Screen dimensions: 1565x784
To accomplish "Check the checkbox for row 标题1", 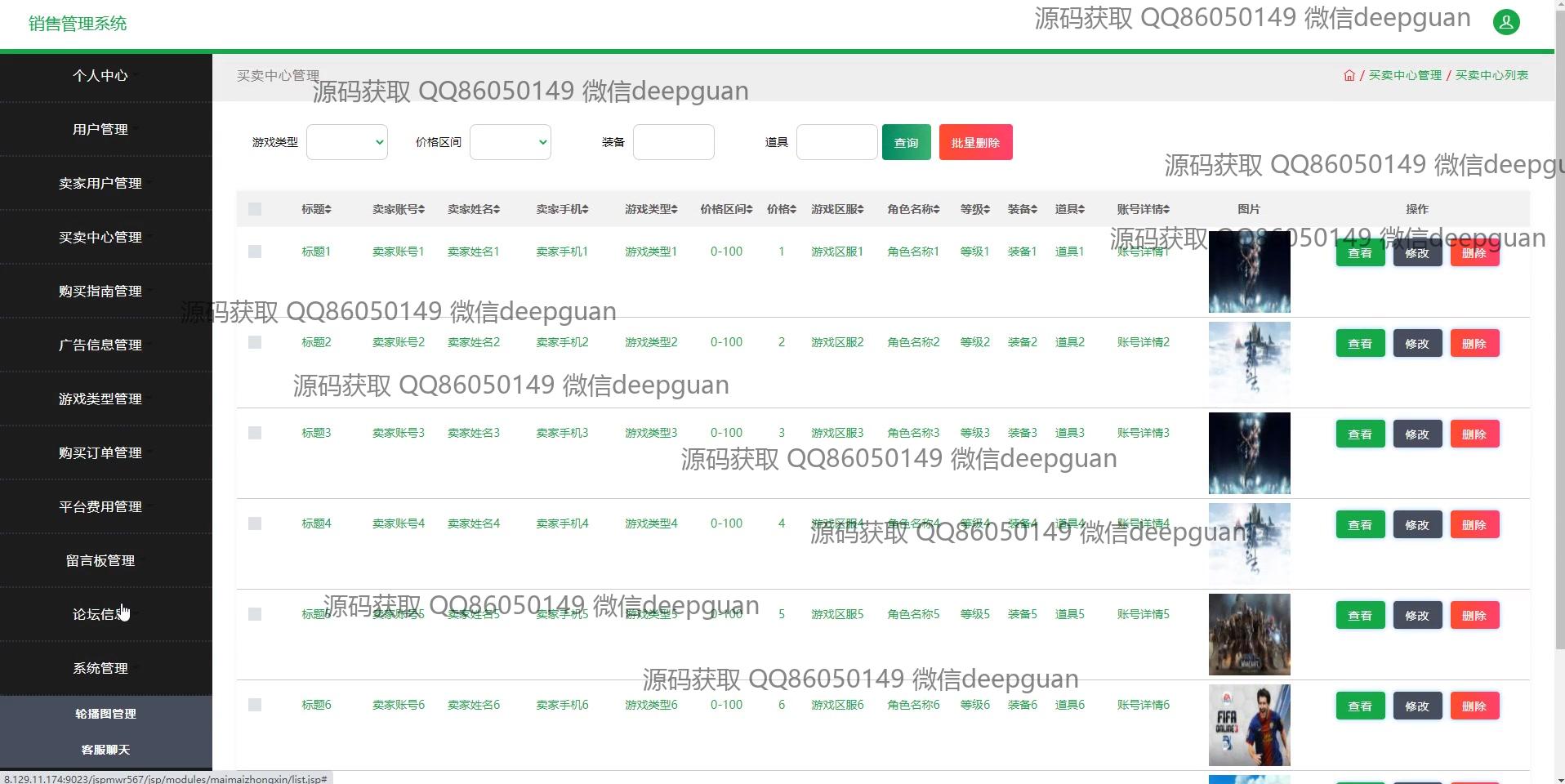I will 255,252.
